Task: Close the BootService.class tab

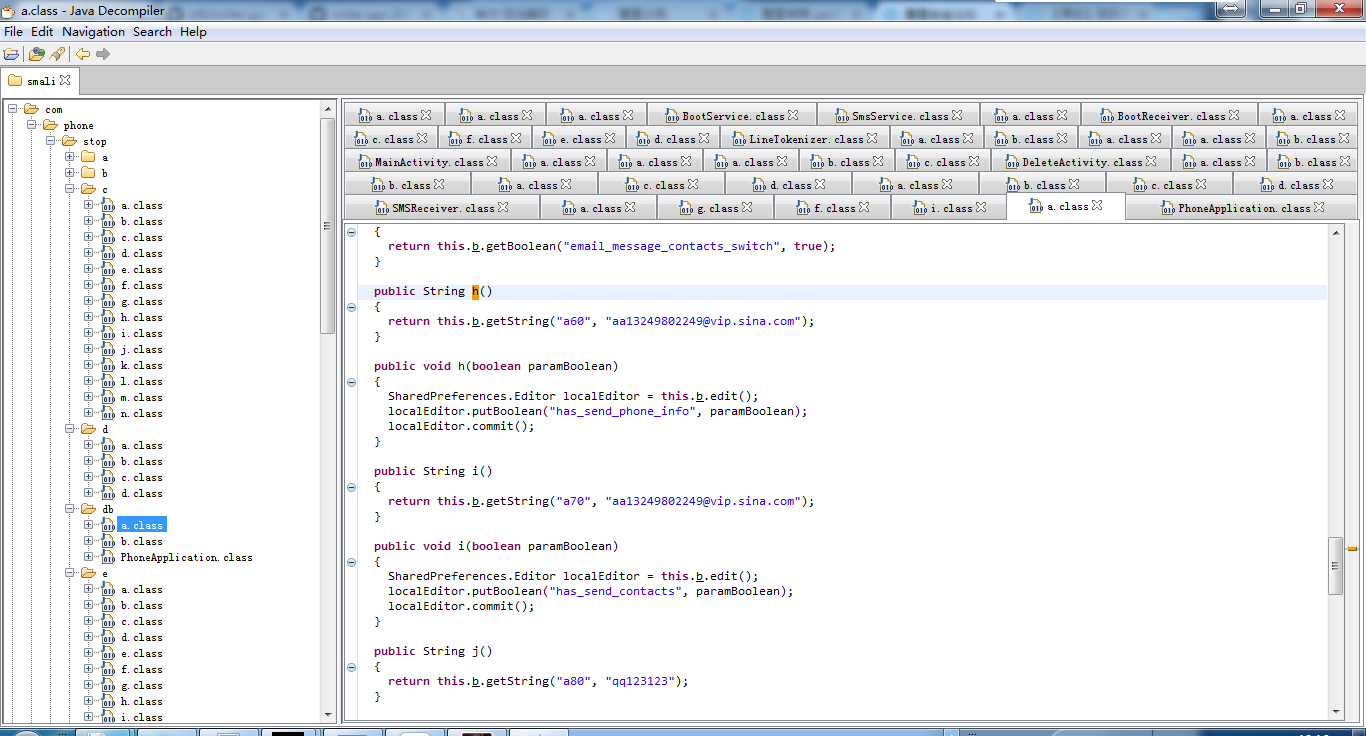Action: [793, 115]
